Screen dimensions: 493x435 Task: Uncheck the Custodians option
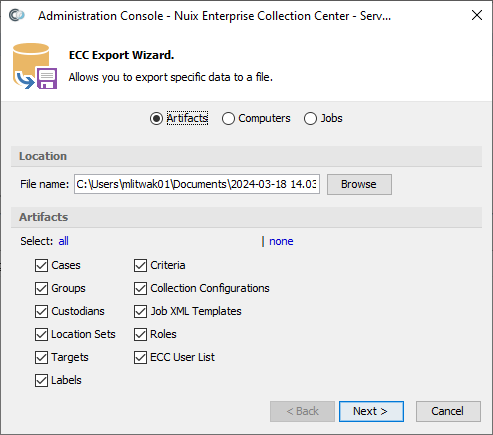point(41,312)
